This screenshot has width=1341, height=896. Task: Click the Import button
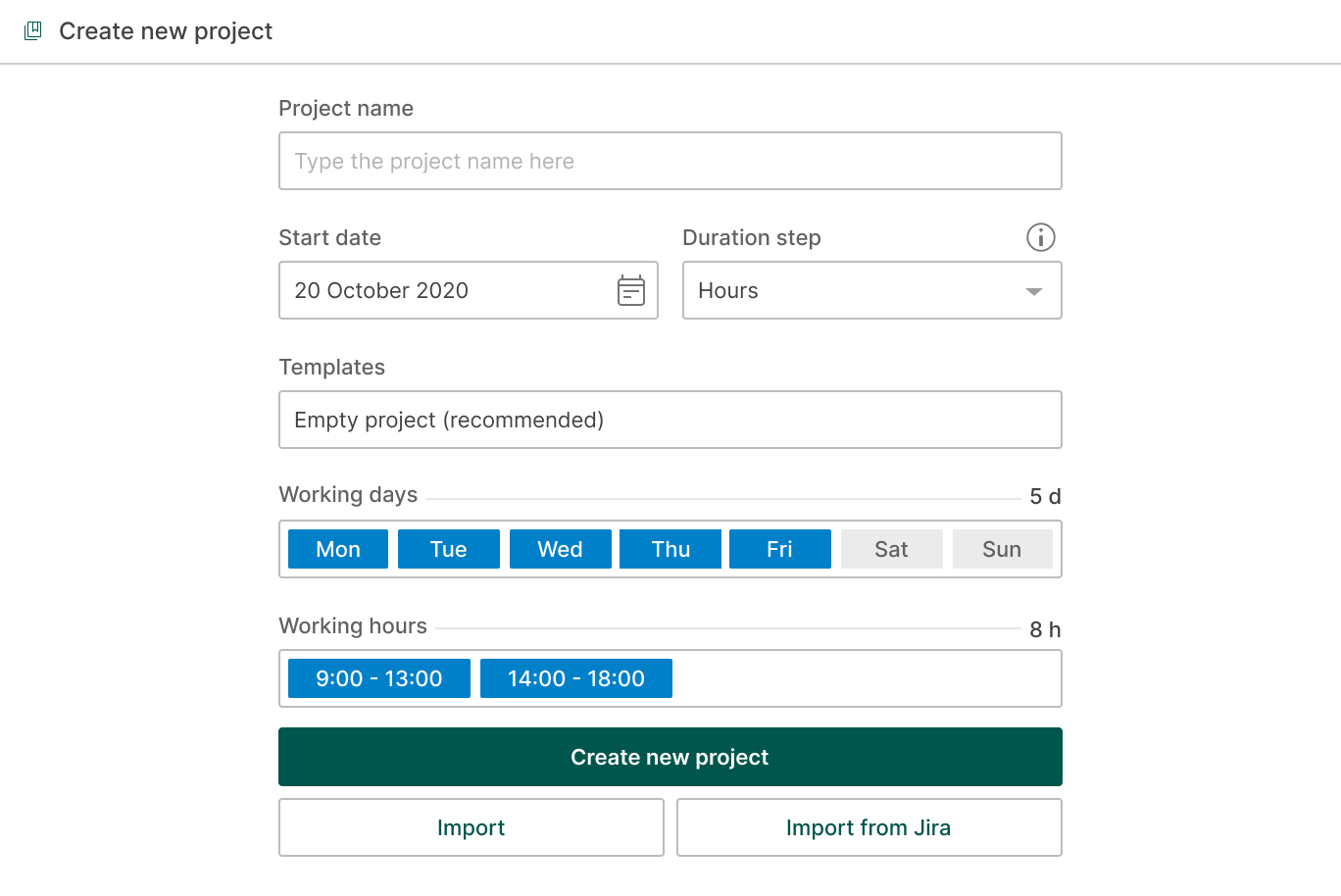click(471, 827)
